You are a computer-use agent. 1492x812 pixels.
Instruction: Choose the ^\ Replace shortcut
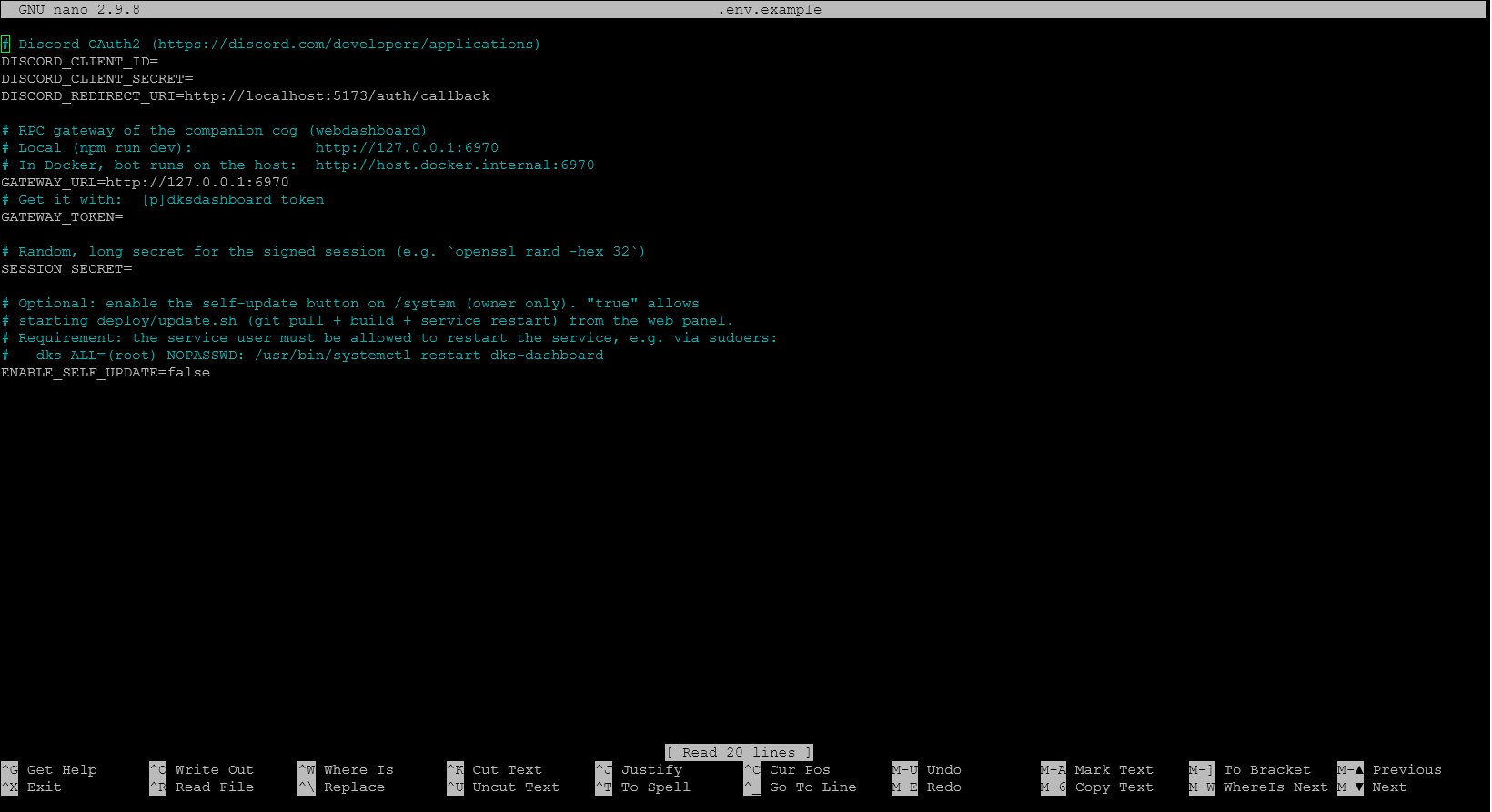(x=342, y=787)
